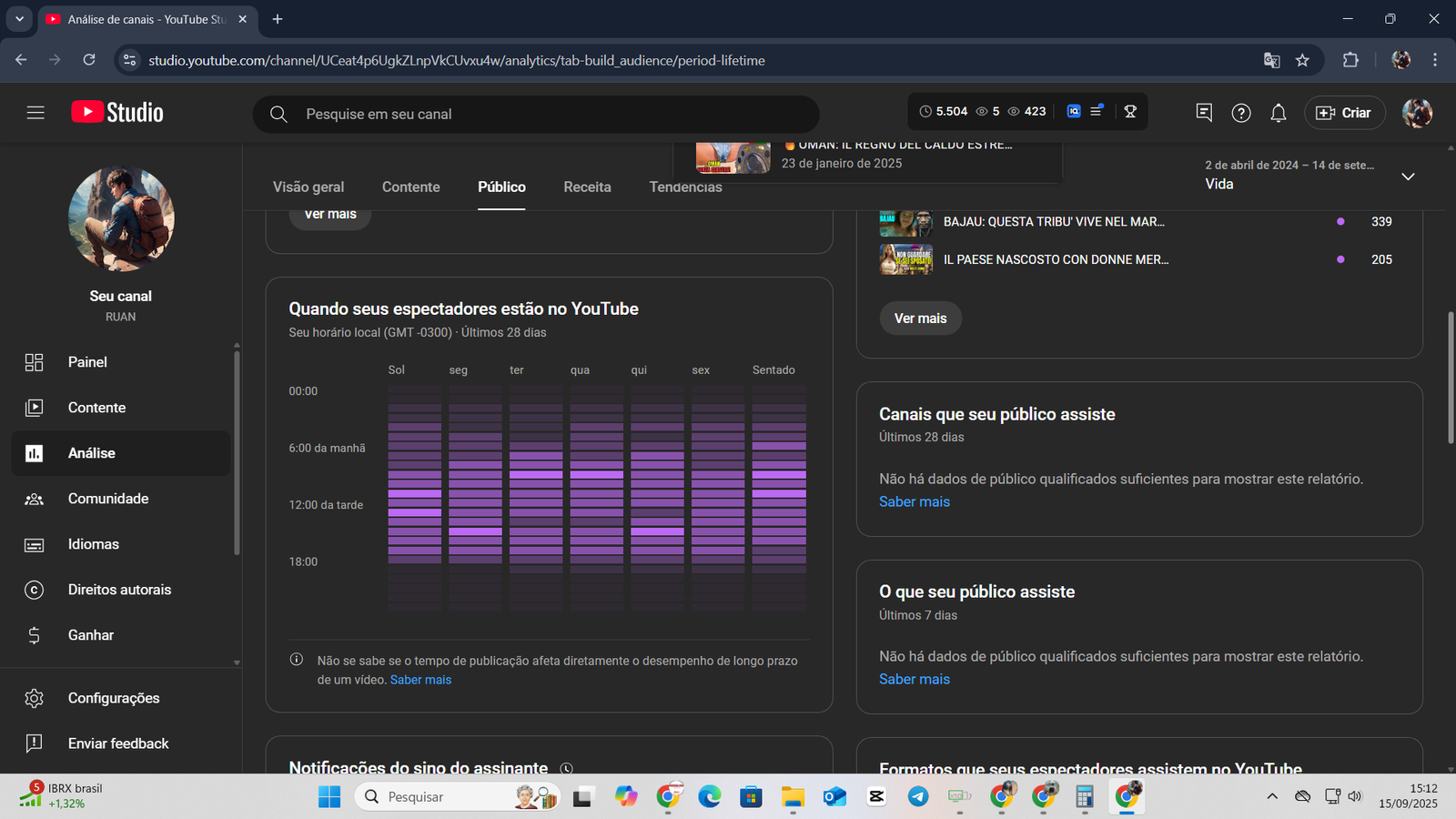The height and width of the screenshot is (819, 1456).
Task: Click the main page vertical scrollbar
Action: pyautogui.click(x=1451, y=378)
